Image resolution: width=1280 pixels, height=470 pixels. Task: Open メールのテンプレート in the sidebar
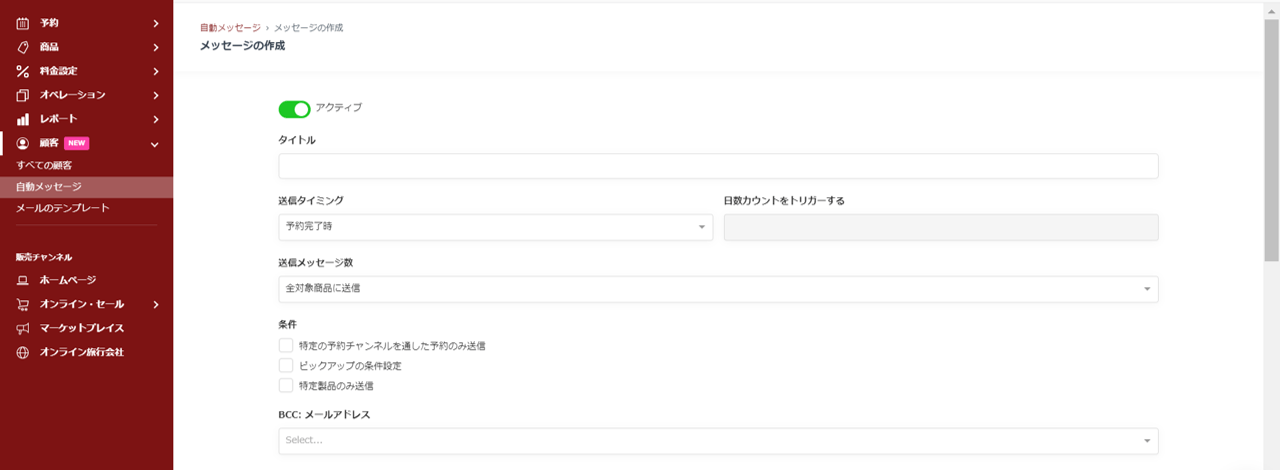tap(63, 208)
